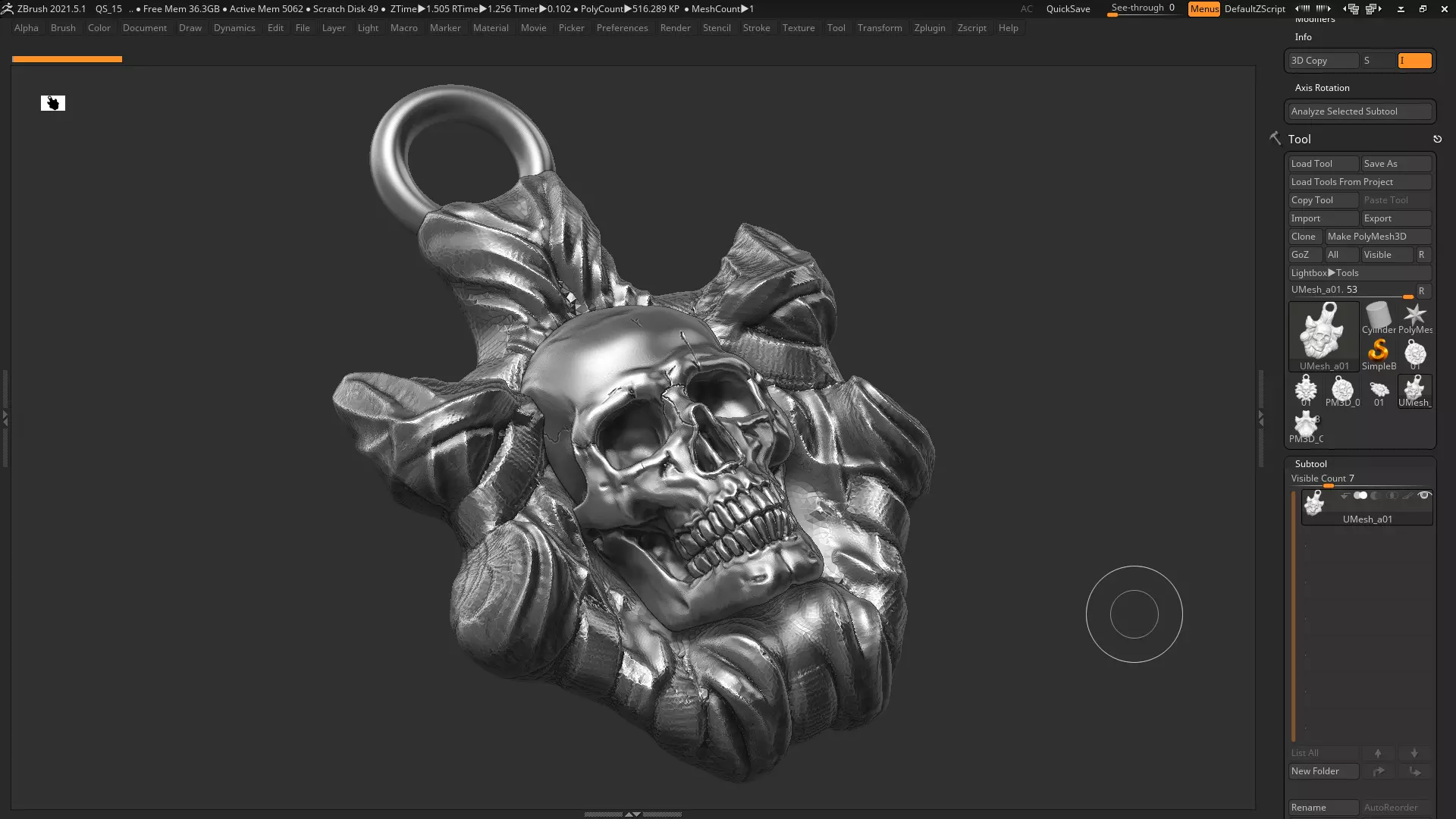Hide UMesh_a01 subtool with eye icon
1456x819 pixels.
[x=1424, y=496]
